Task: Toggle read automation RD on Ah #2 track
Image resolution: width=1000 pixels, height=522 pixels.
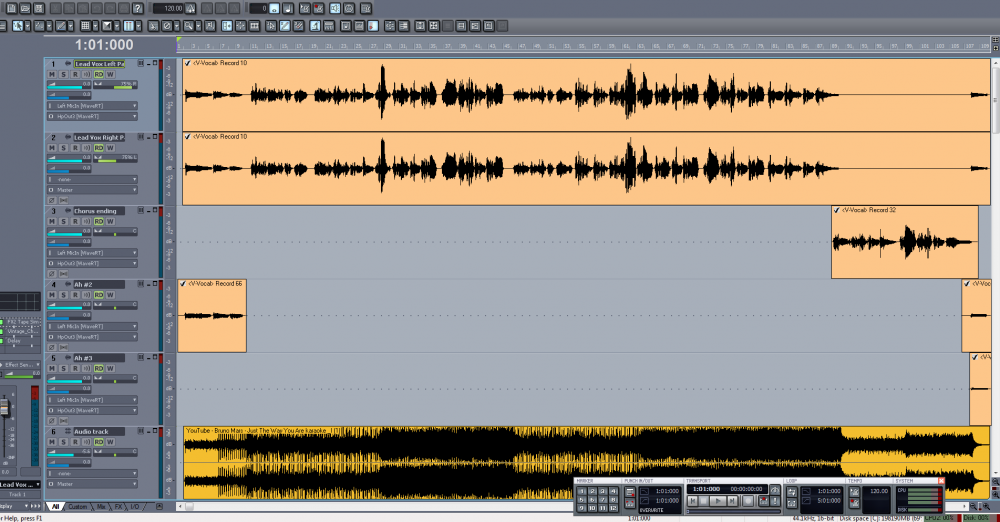Action: tap(99, 295)
